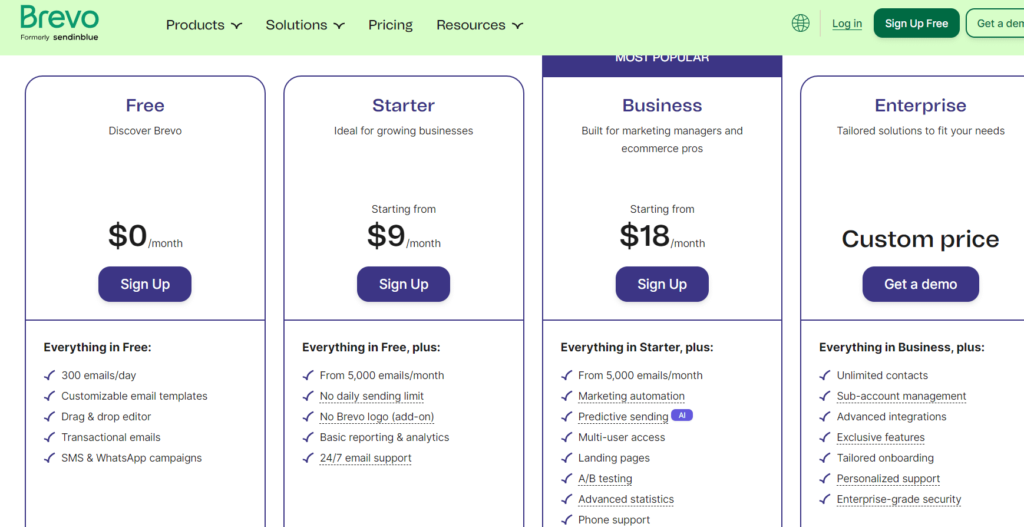Expand the Resources dropdown menu
The image size is (1024, 527).
tap(479, 25)
